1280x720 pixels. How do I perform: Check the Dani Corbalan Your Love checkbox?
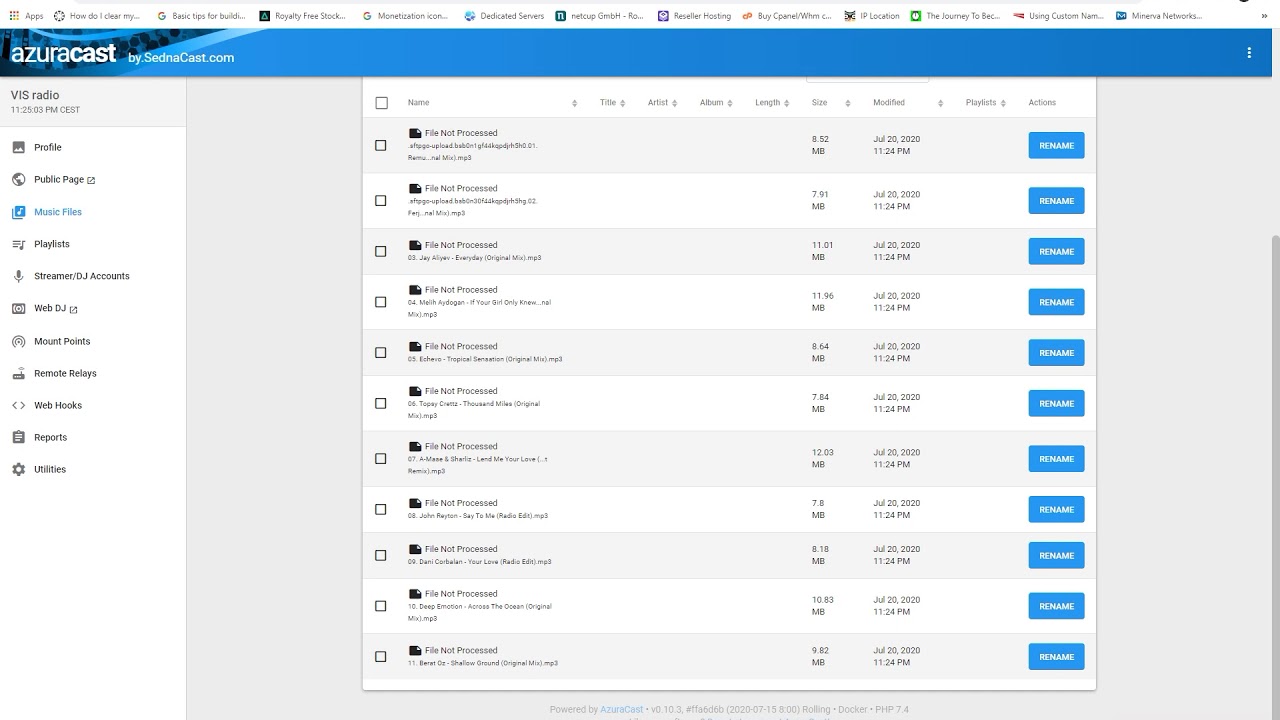click(380, 555)
